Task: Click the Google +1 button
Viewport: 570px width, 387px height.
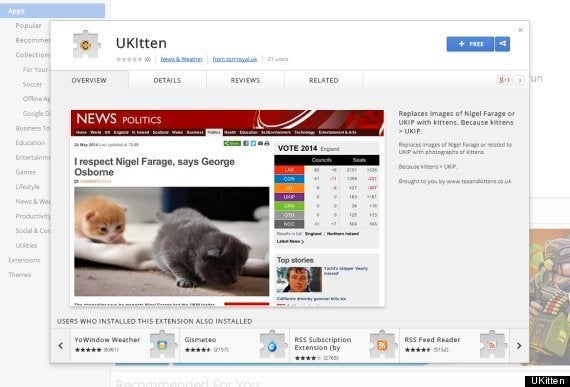Action: (x=505, y=80)
